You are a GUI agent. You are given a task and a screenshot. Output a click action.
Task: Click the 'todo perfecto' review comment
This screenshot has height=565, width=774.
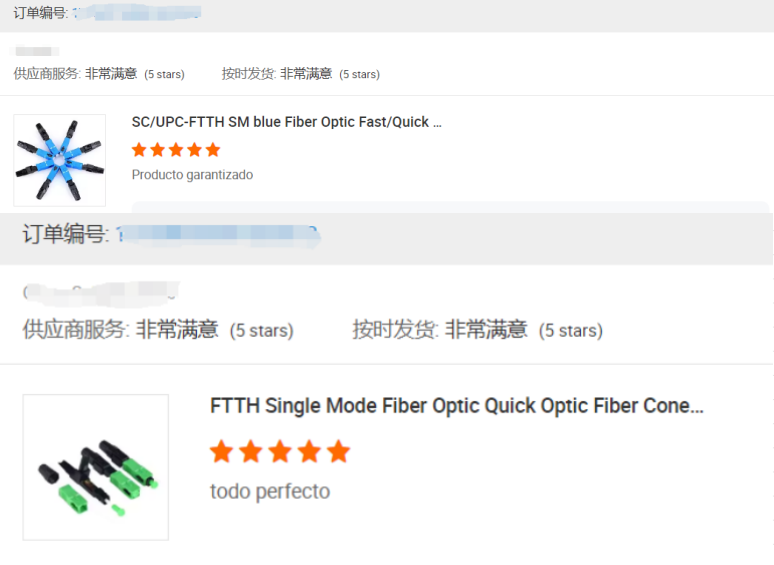269,491
